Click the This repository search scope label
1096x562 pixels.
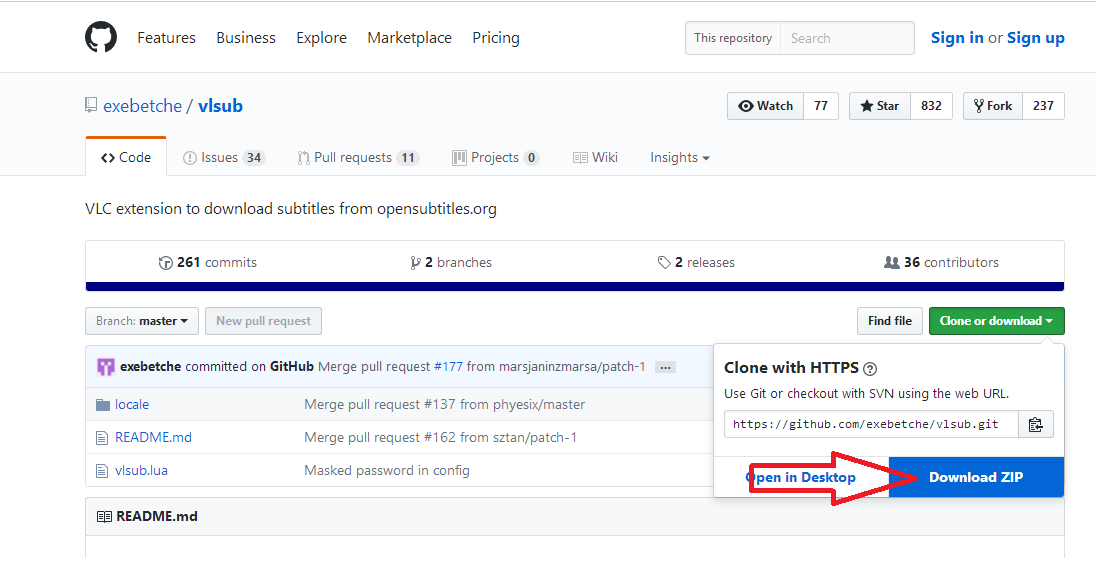[x=733, y=38]
